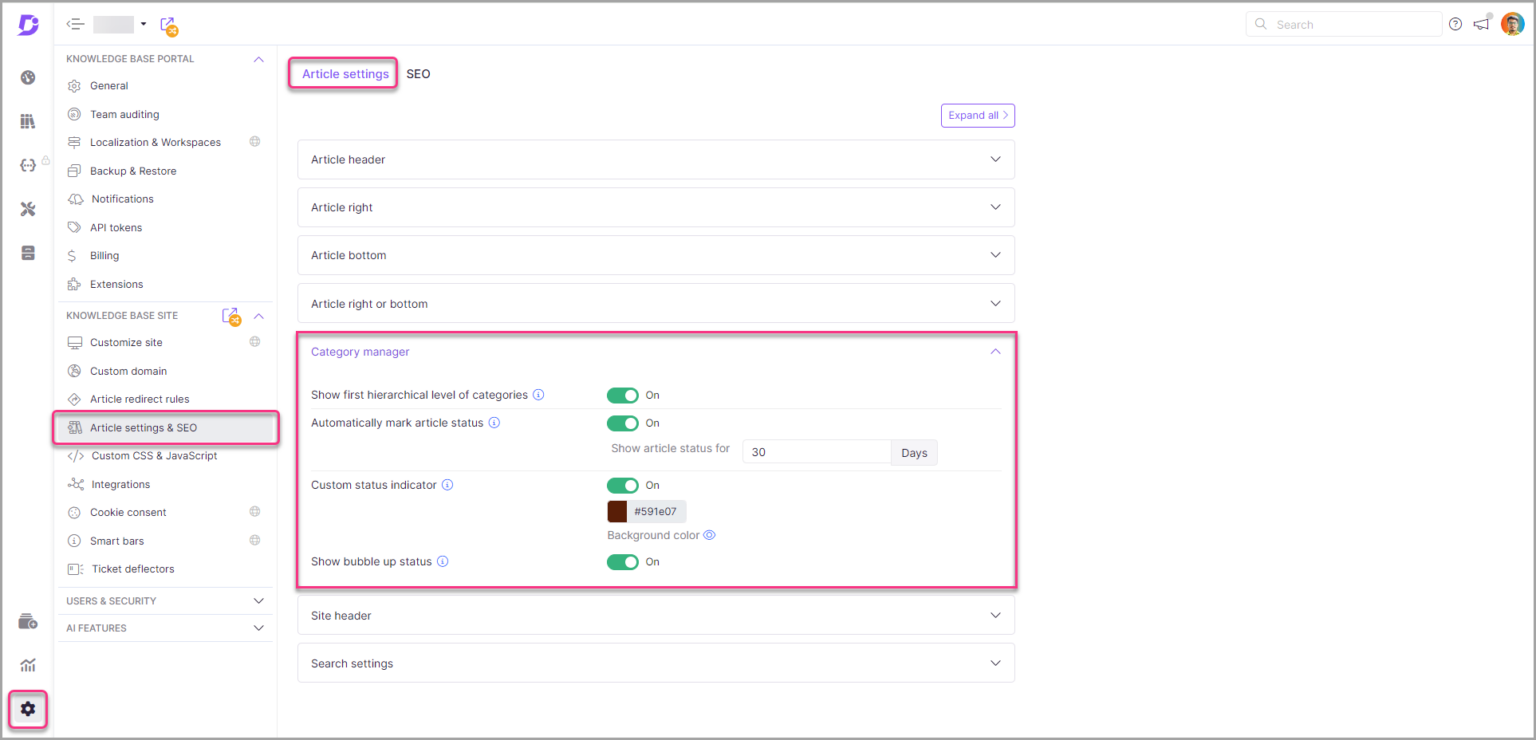
Task: Click the Expand all button
Action: tap(977, 115)
